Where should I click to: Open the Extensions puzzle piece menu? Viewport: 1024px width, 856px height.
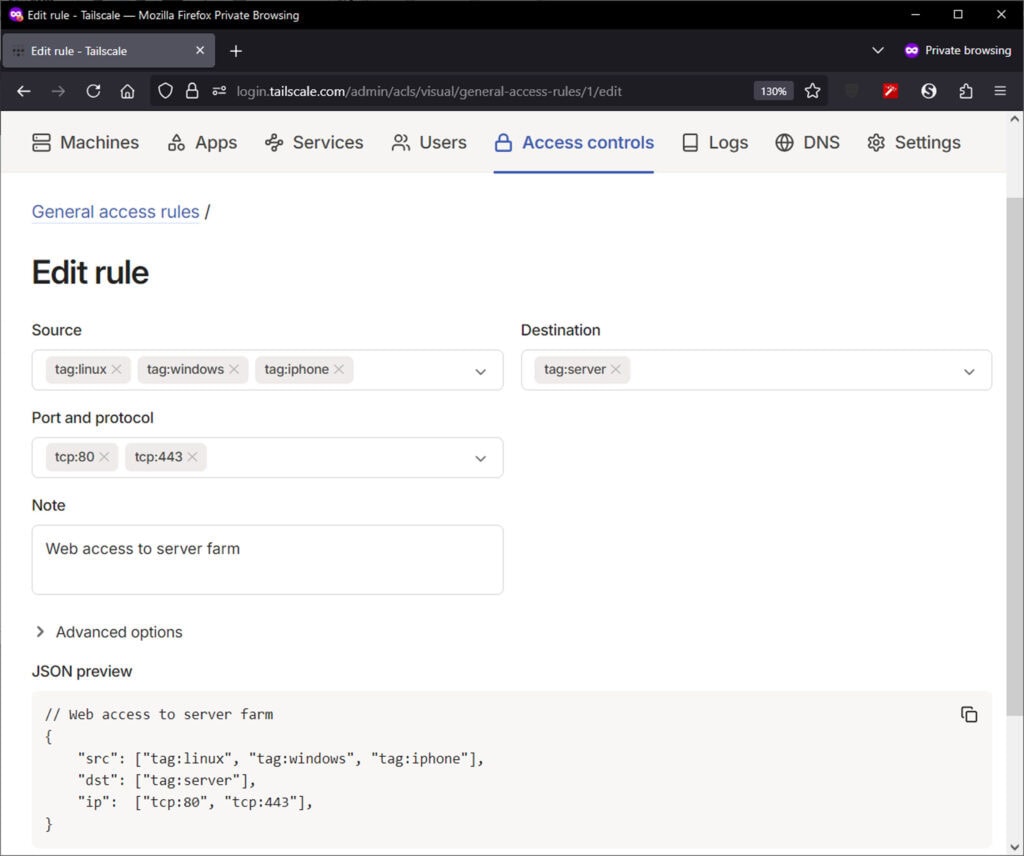pos(966,91)
